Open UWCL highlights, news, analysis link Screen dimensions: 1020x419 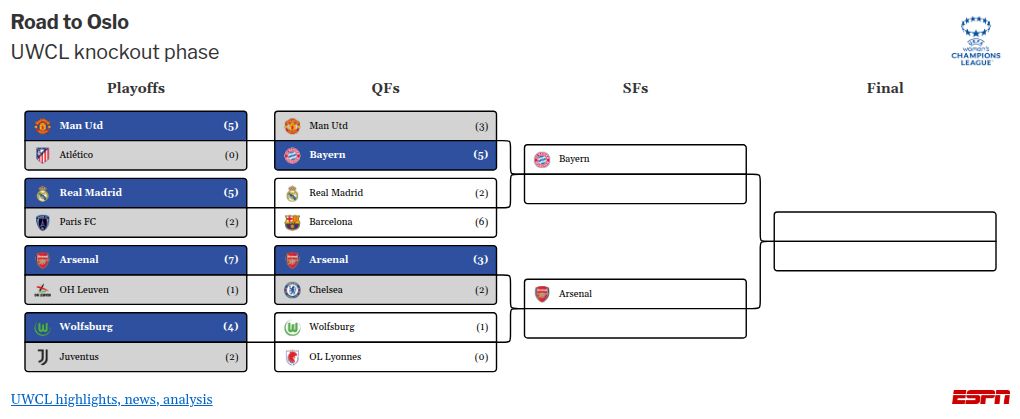tap(112, 399)
